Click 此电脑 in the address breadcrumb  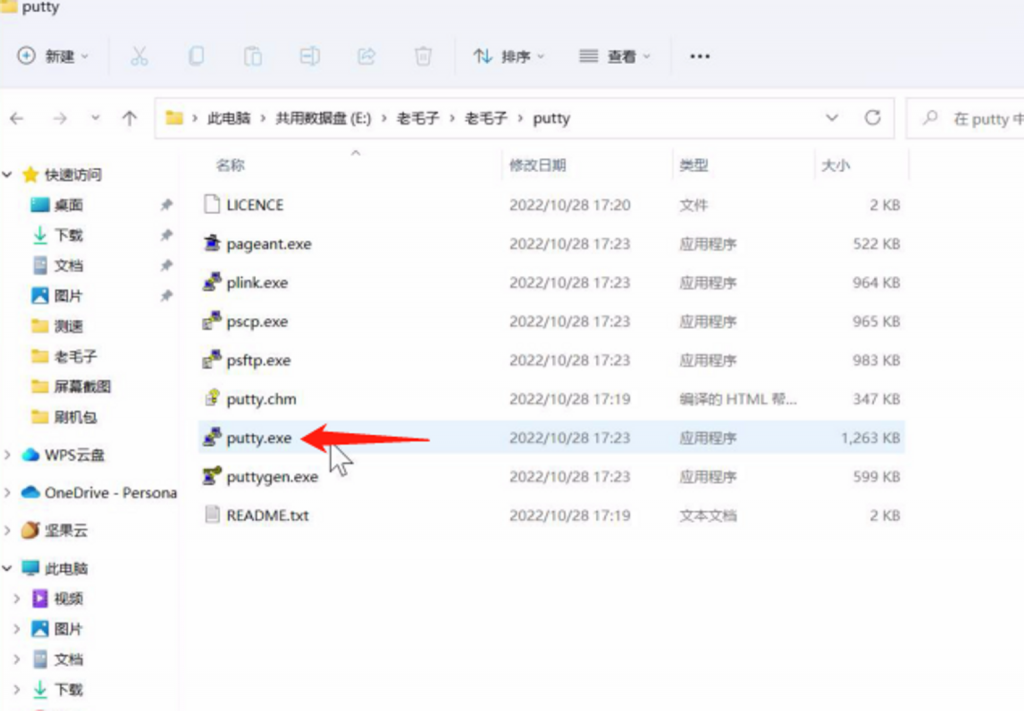229,118
